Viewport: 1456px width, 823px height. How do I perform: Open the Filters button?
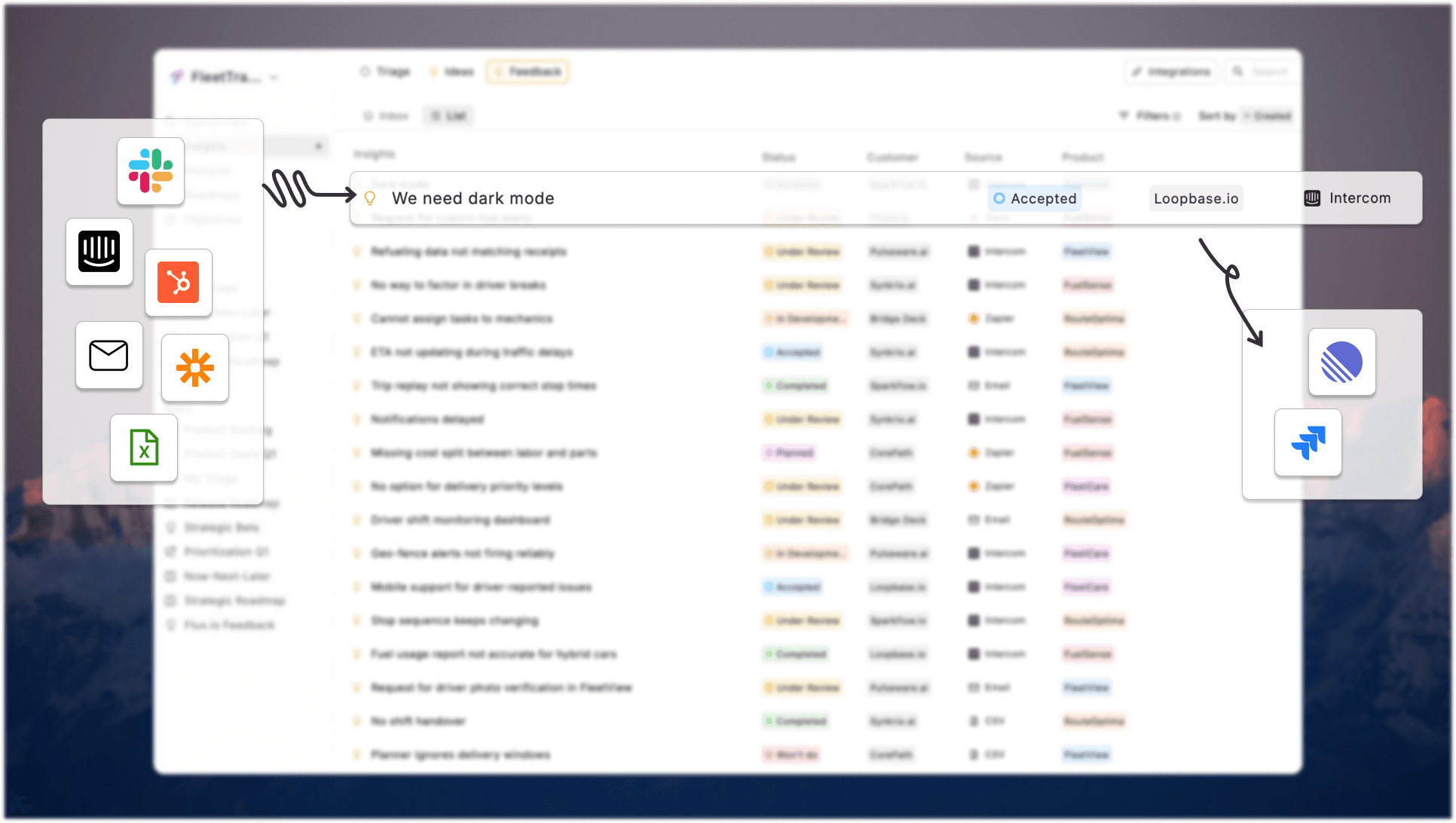pos(1149,115)
